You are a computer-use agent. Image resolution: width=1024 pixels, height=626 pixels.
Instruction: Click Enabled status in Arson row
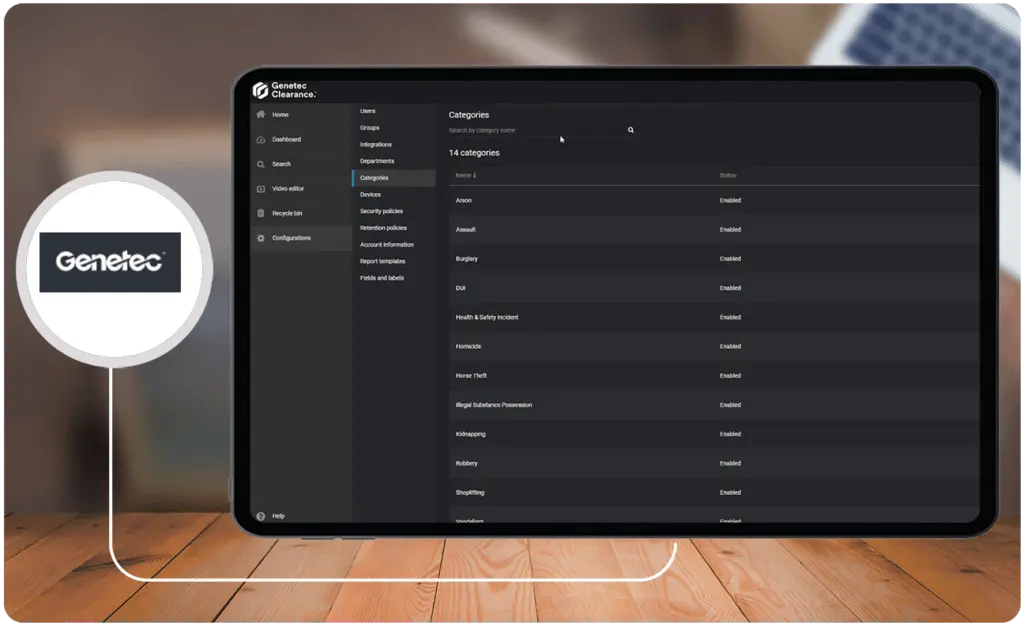tap(730, 200)
